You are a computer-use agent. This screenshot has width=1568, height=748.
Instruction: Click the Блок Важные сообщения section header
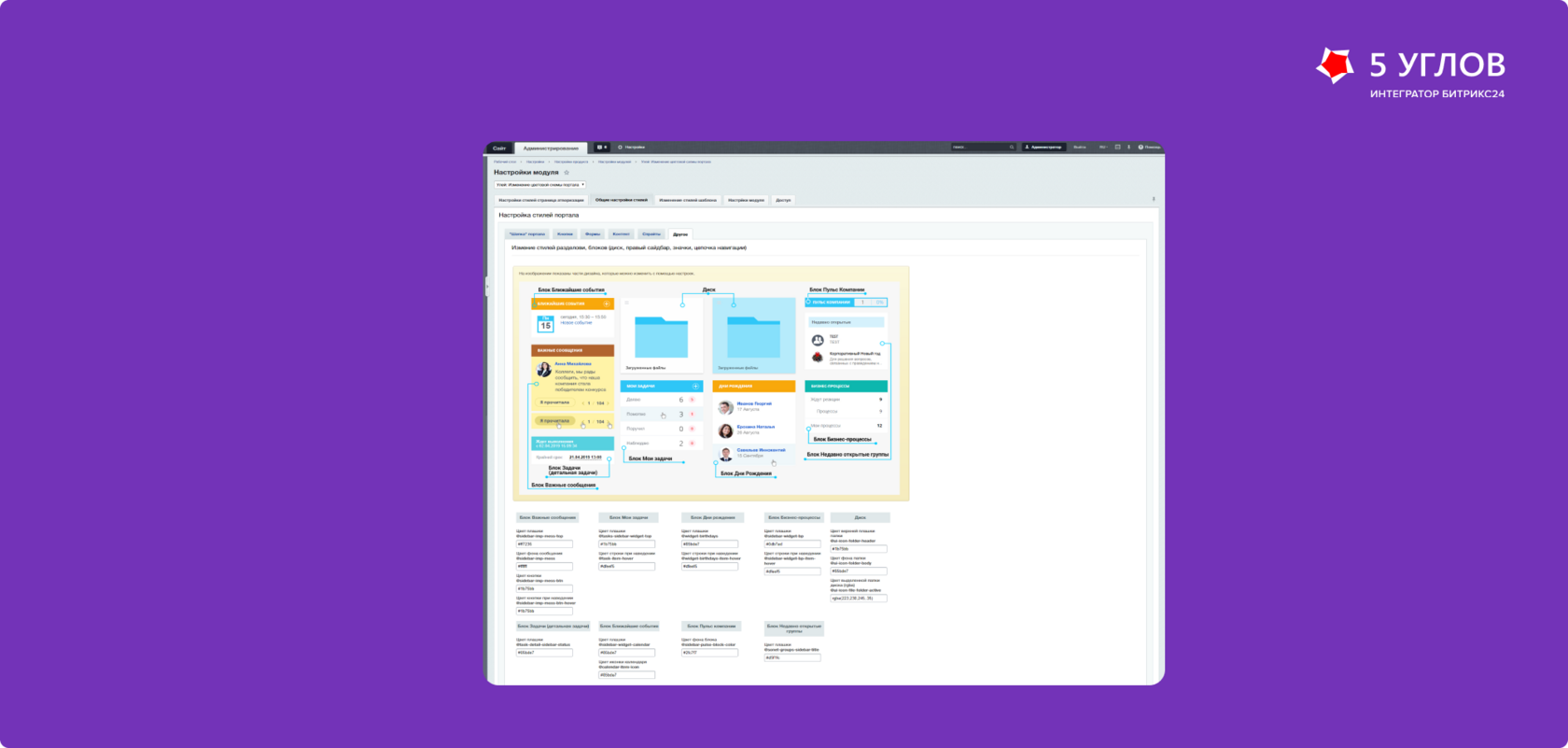pyautogui.click(x=547, y=517)
